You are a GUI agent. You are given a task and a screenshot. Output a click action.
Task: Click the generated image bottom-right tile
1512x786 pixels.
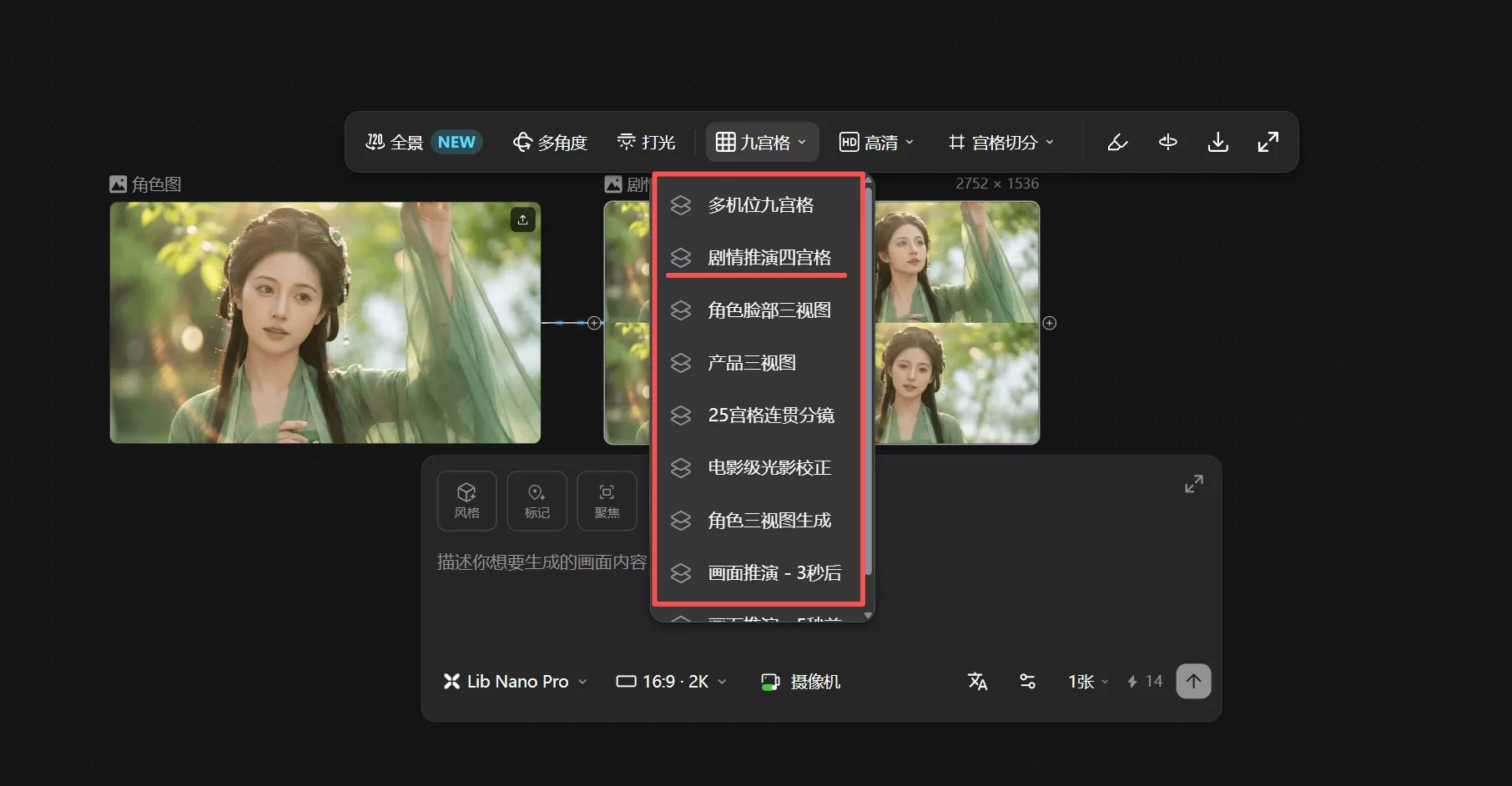pyautogui.click(x=957, y=384)
